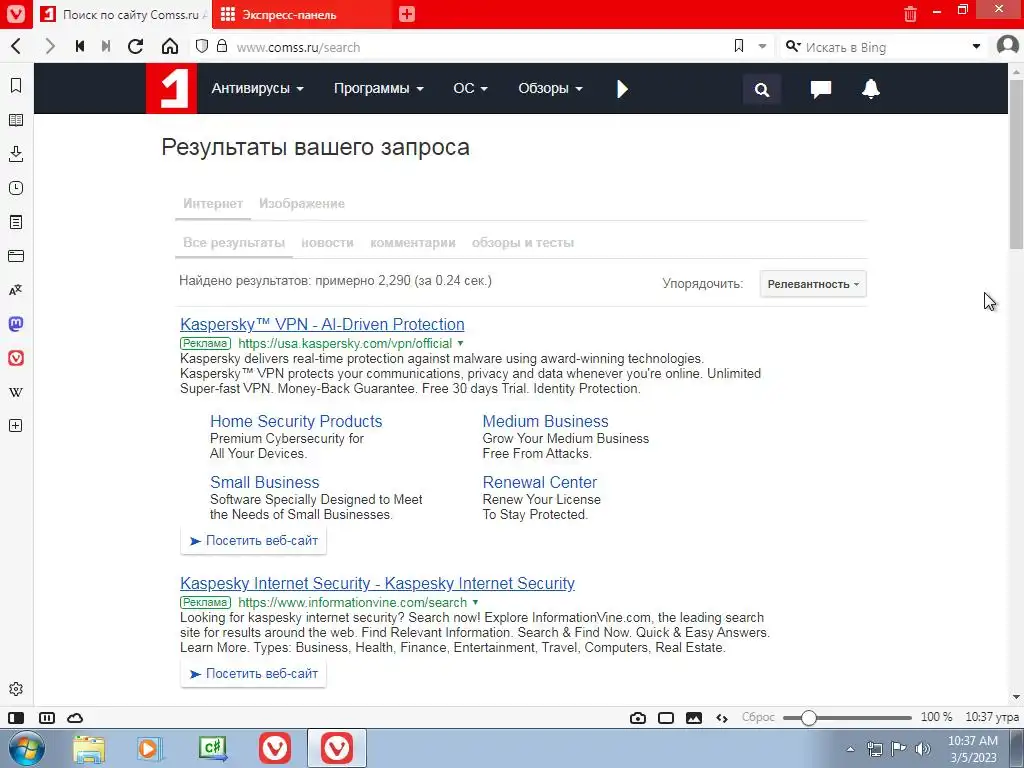Image resolution: width=1024 pixels, height=768 pixels.
Task: Open address bar history dropdown arrow
Action: [x=762, y=46]
